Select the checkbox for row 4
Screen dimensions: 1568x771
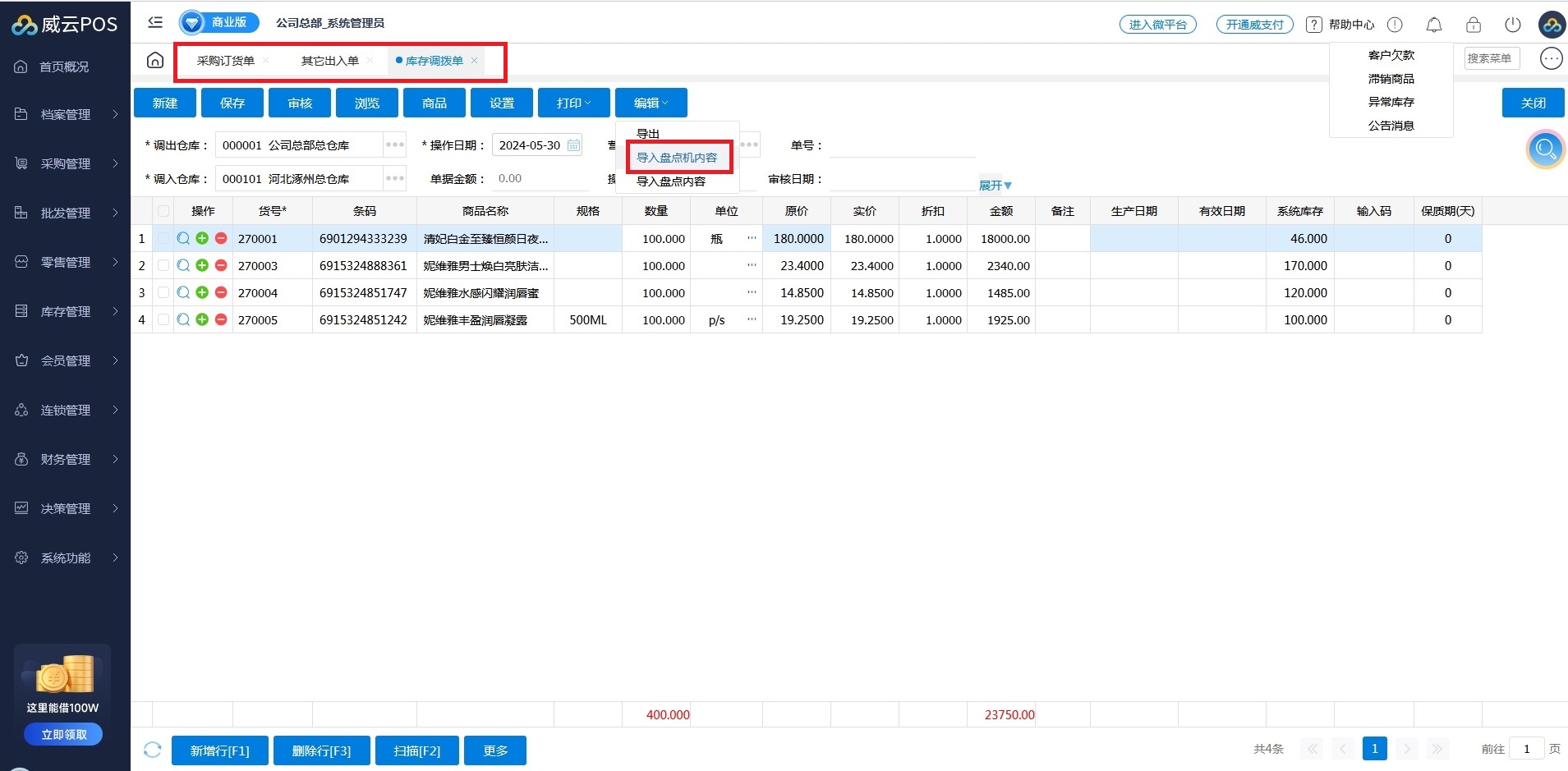(163, 319)
